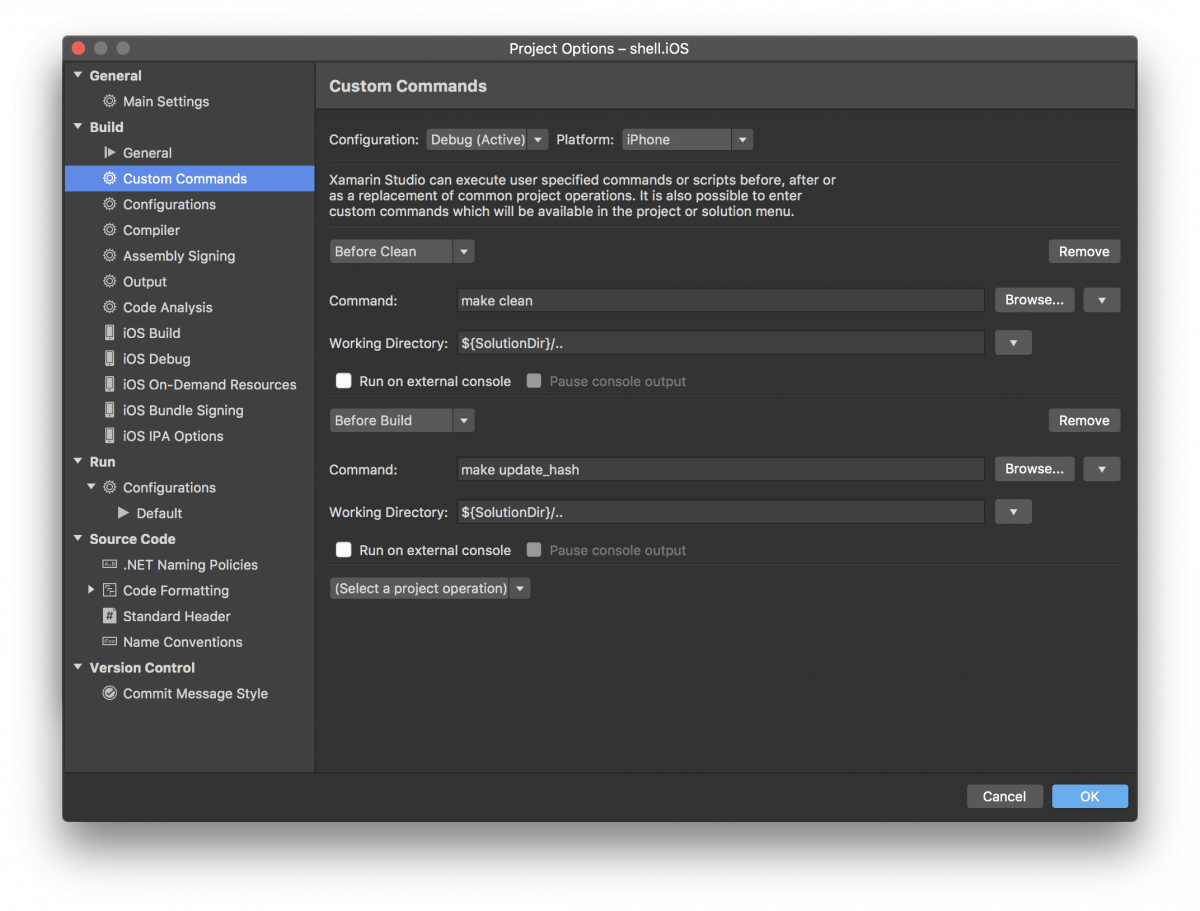Open Name Conventions via its icon
Image resolution: width=1200 pixels, height=911 pixels.
point(109,641)
